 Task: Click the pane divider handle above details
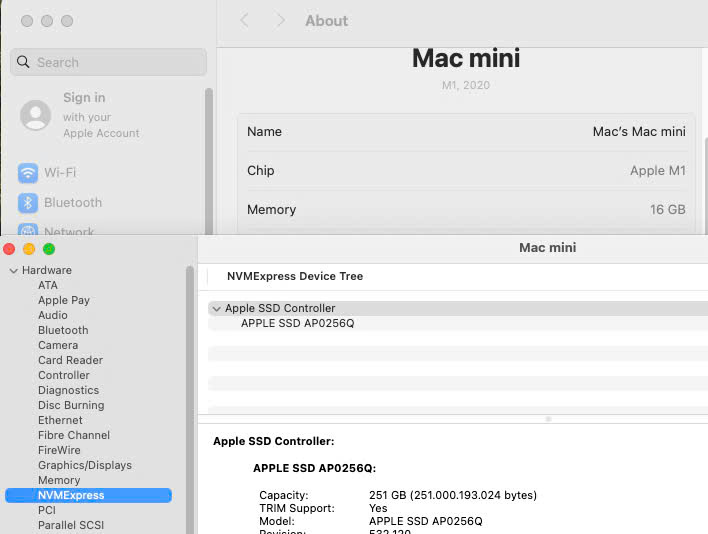(x=548, y=419)
